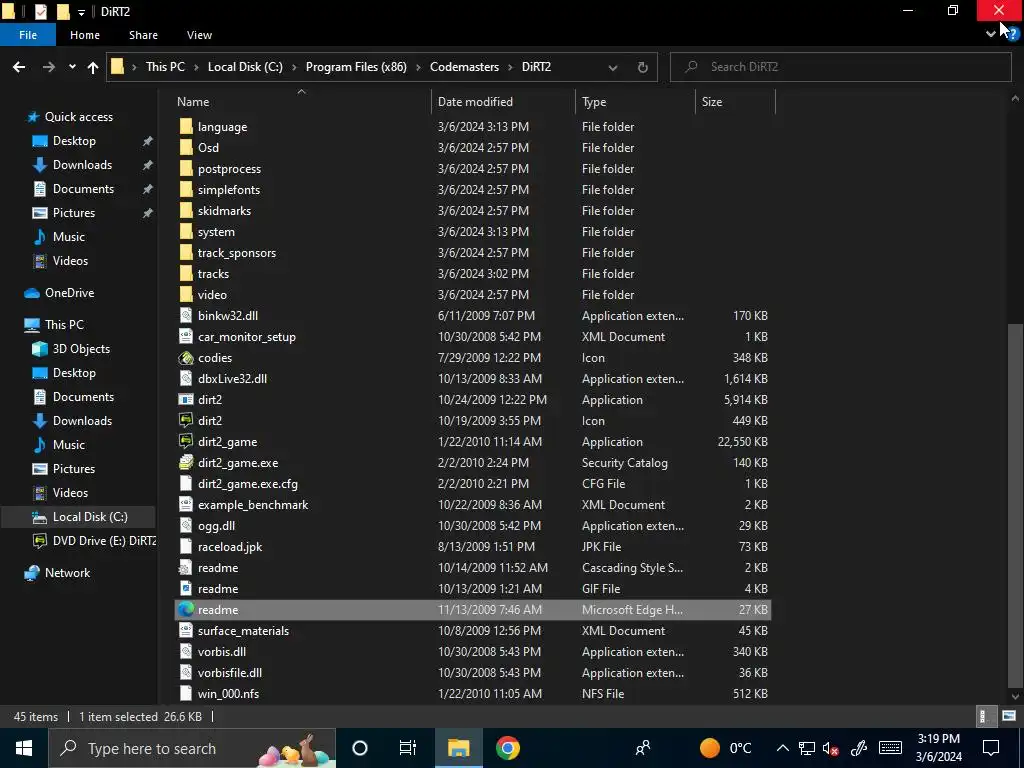
Task: Click inside Search DiRT2 box
Action: pos(840,67)
